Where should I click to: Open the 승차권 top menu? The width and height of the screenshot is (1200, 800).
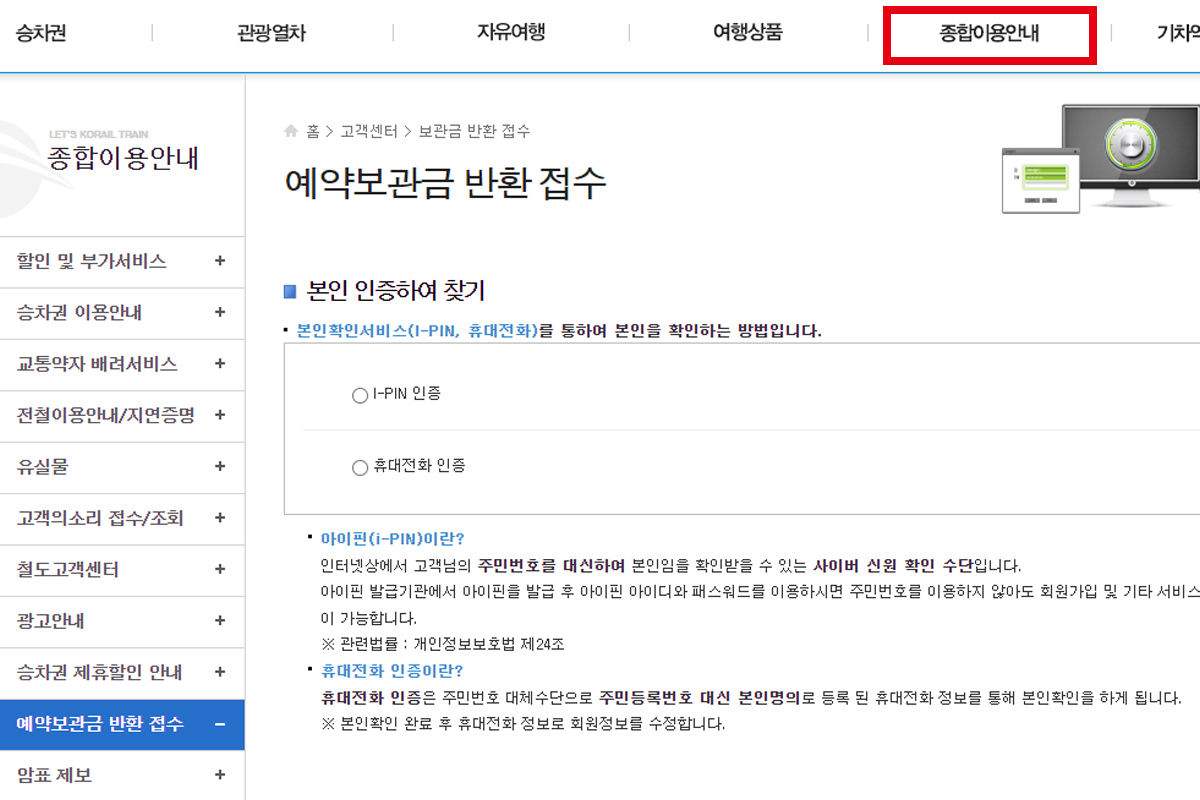(x=41, y=33)
